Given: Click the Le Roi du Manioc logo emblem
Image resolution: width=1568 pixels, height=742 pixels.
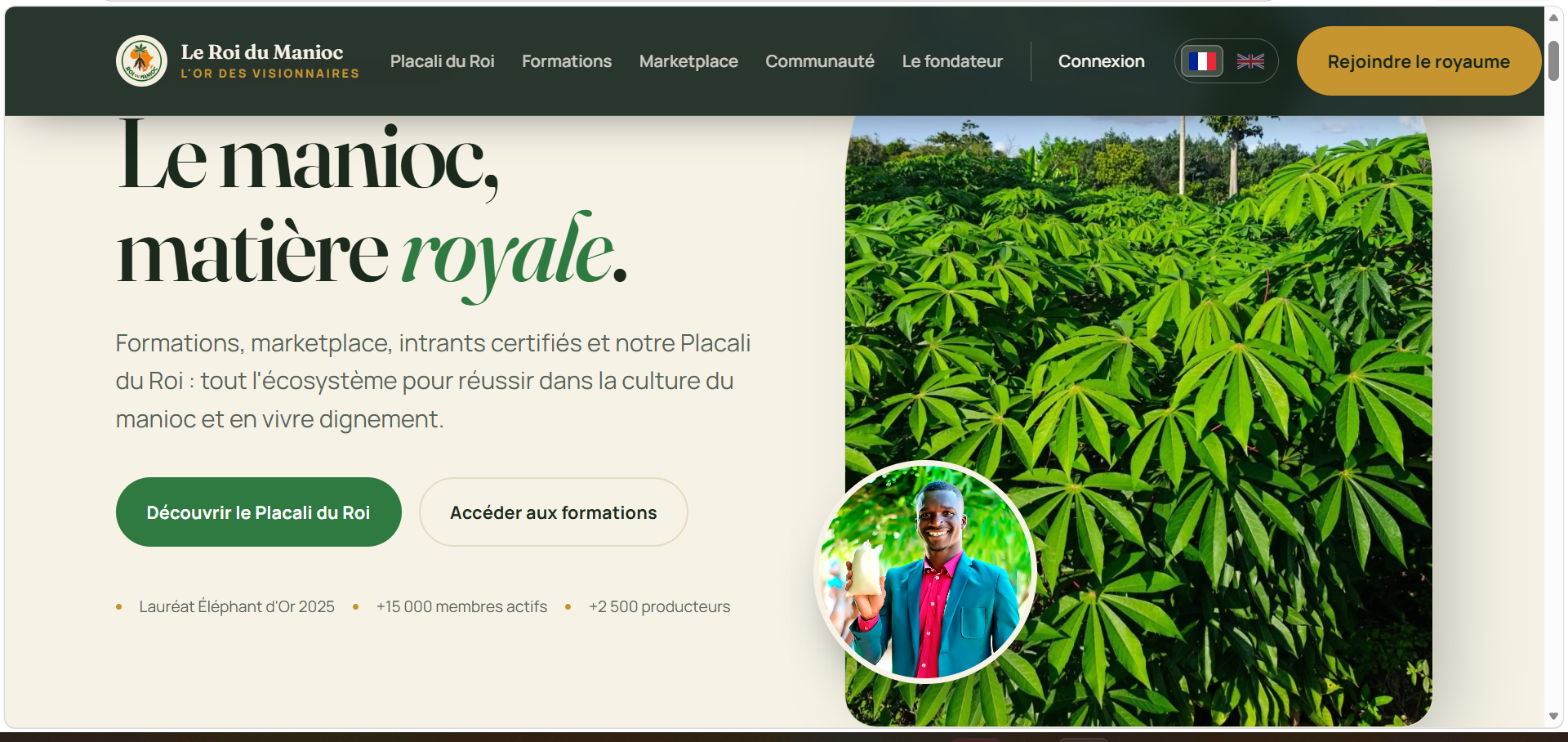Looking at the screenshot, I should pyautogui.click(x=141, y=61).
